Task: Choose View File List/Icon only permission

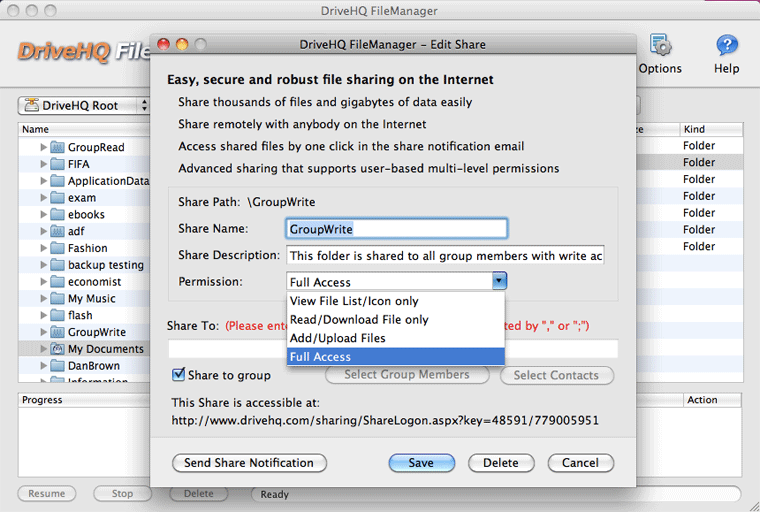Action: pyautogui.click(x=396, y=301)
